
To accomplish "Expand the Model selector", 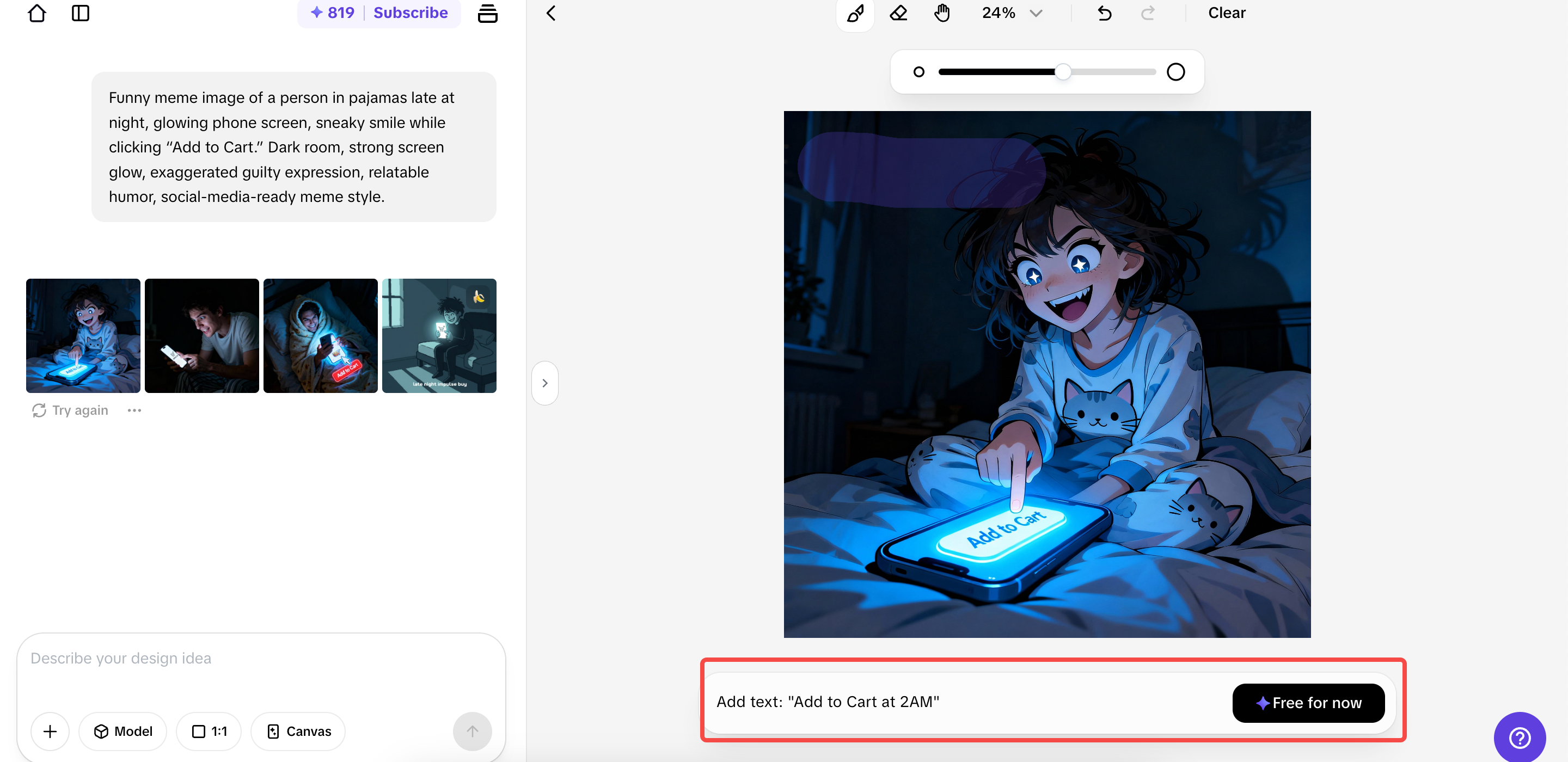I will [123, 731].
